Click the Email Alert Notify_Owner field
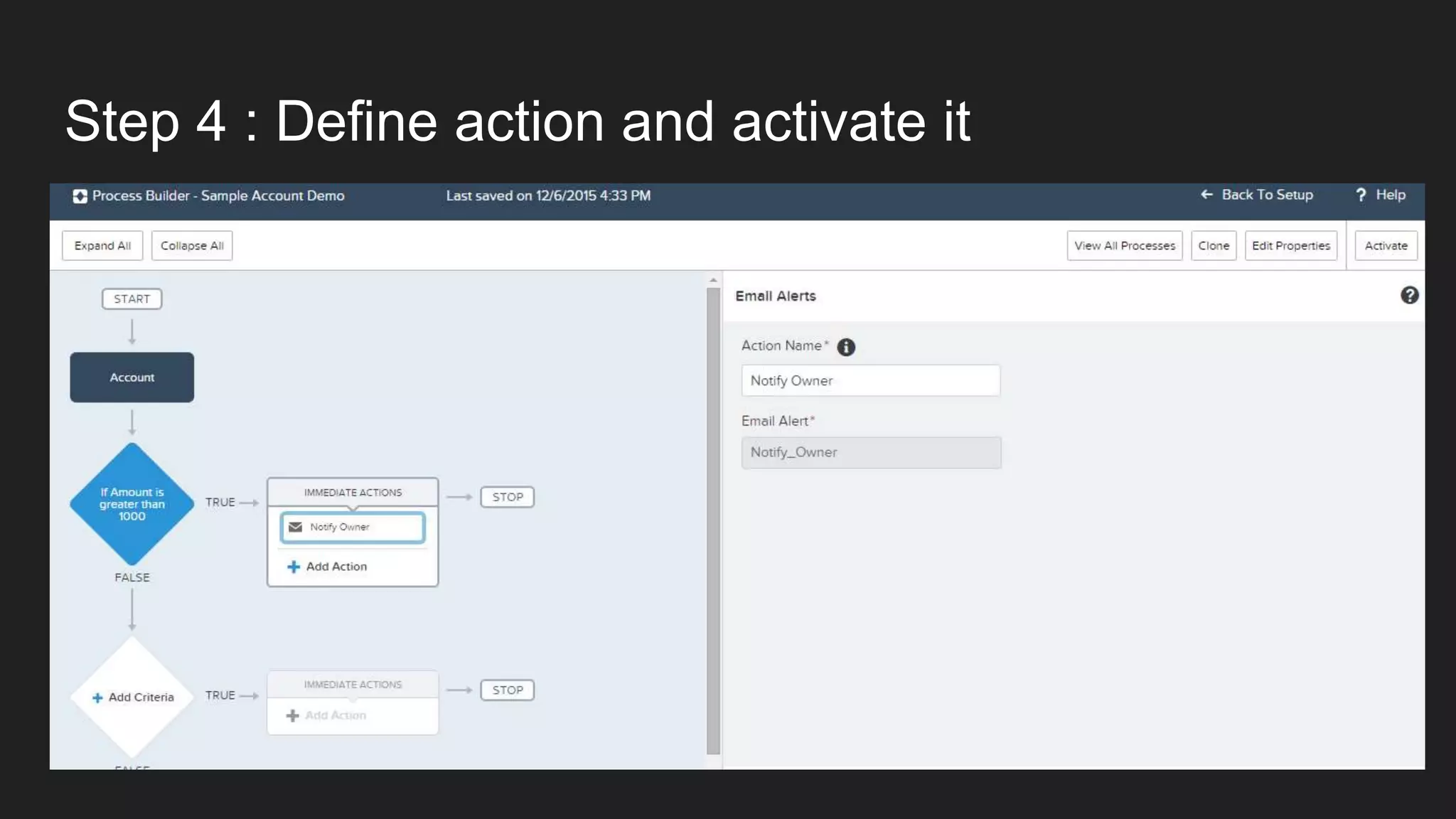 tap(871, 452)
